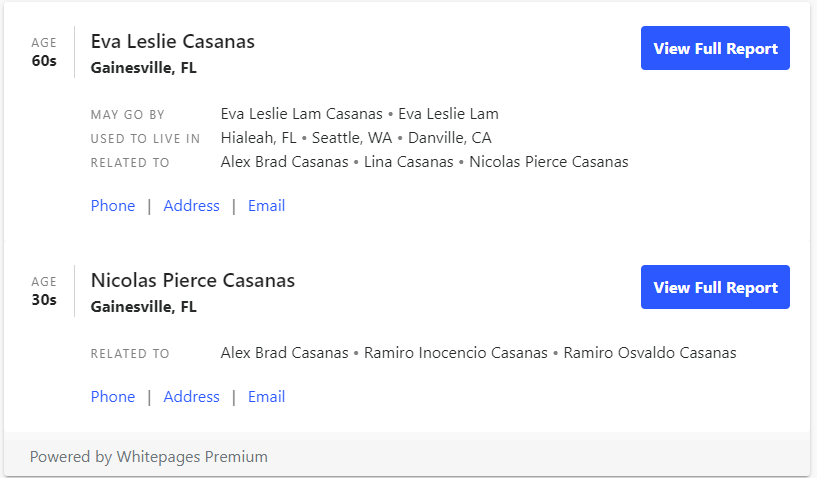The width and height of the screenshot is (817, 478).
Task: Click the Eva Leslie Casanas name heading
Action: (x=172, y=42)
